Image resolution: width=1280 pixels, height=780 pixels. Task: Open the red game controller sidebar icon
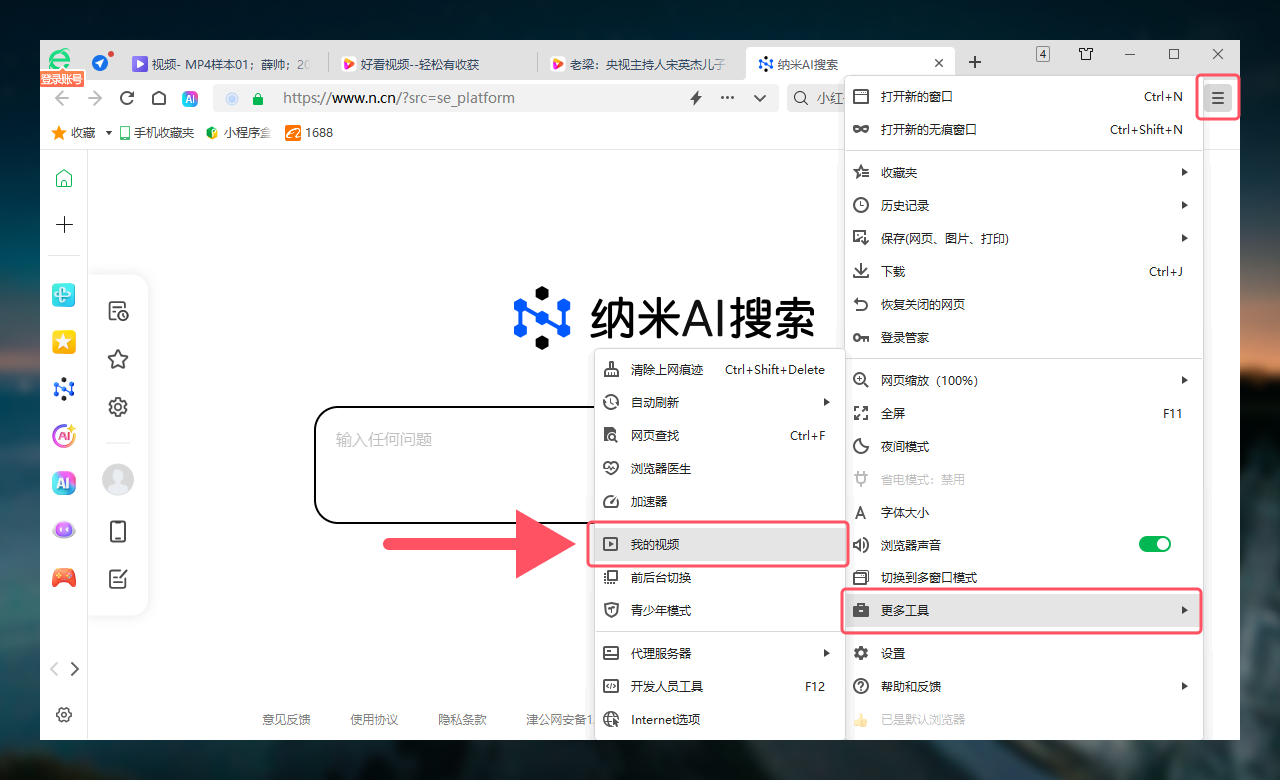coord(64,577)
